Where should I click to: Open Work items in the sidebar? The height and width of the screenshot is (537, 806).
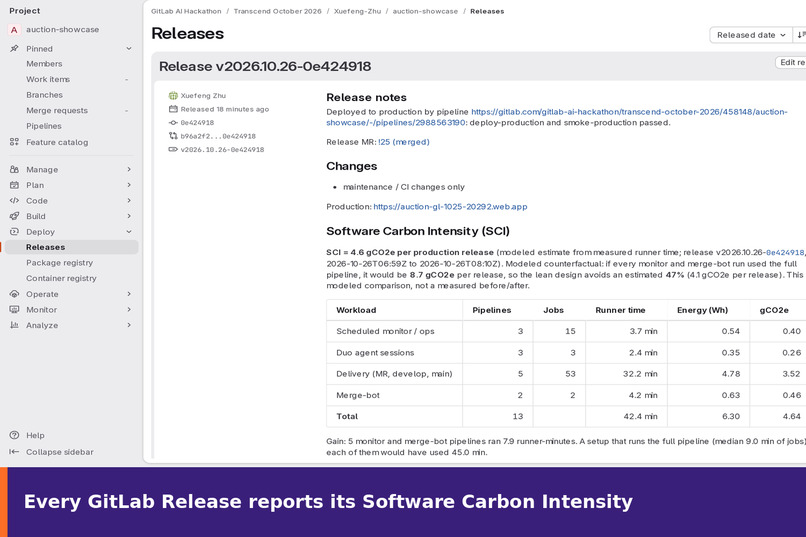pyautogui.click(x=48, y=79)
